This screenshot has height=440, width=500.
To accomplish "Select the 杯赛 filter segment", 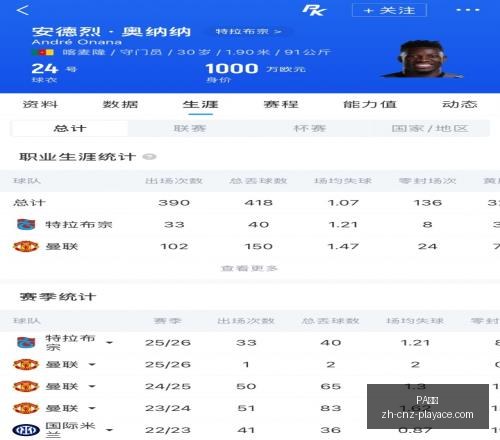I will point(310,128).
